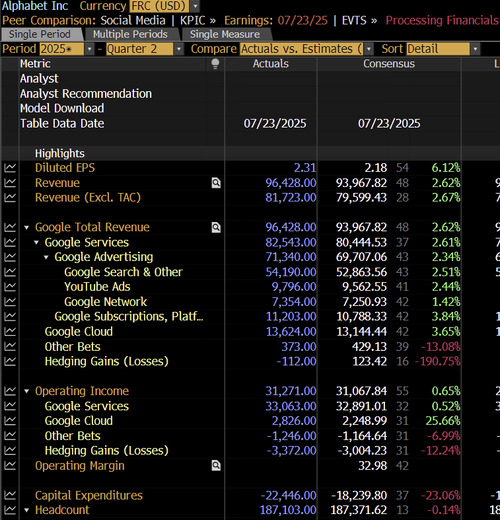Open chart icon for revenue Other Bets row
Viewport: 500px width, 520px height.
click(10, 347)
